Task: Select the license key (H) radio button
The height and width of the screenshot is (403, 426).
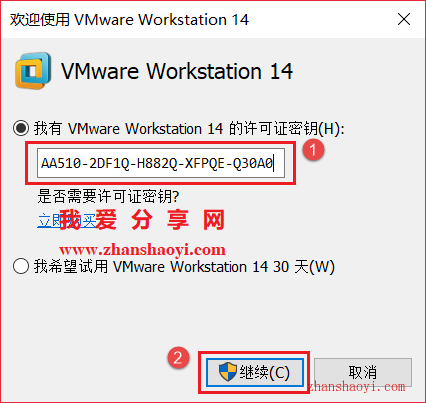Action: coord(21,128)
